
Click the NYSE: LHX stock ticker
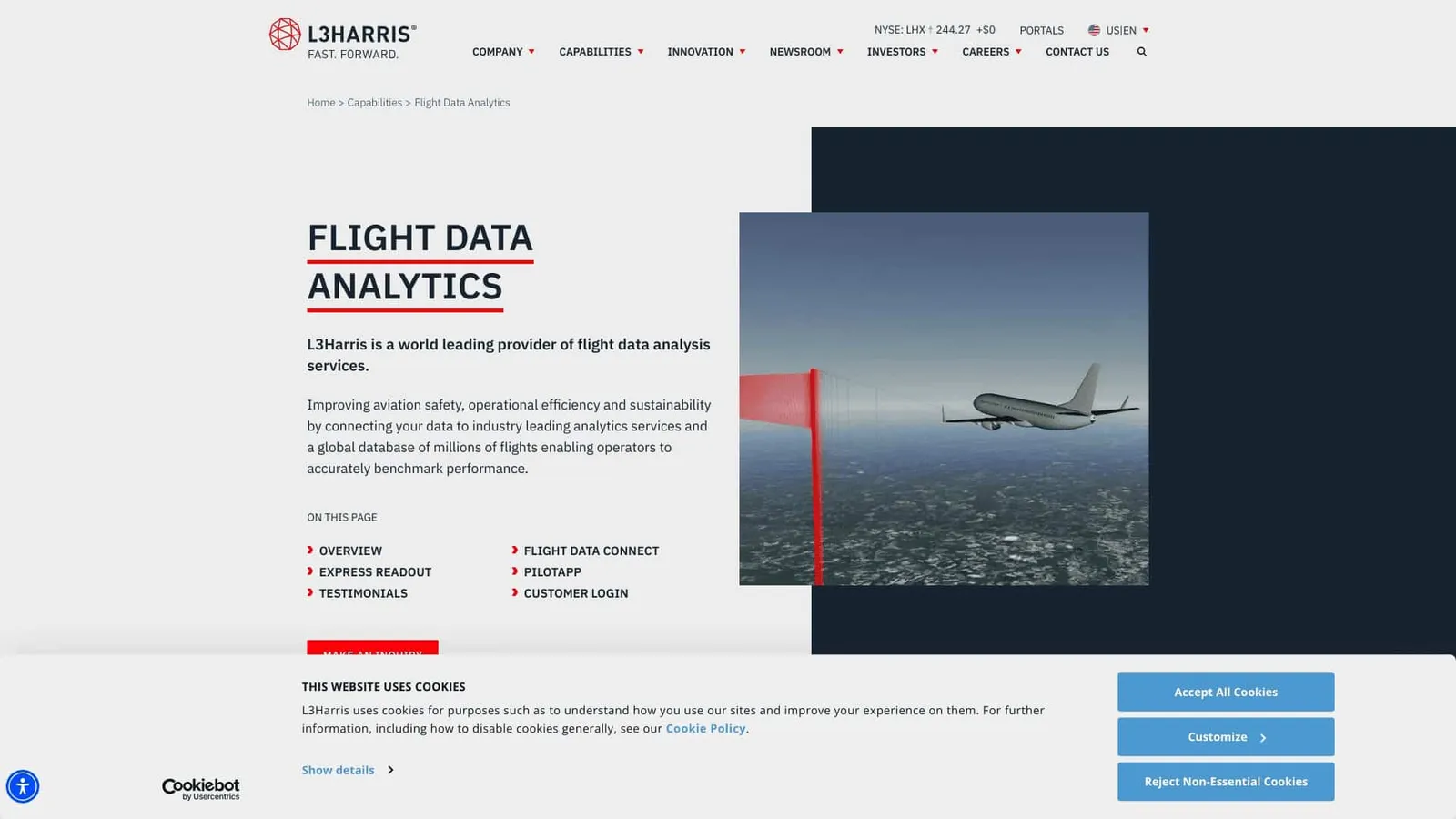pos(935,30)
